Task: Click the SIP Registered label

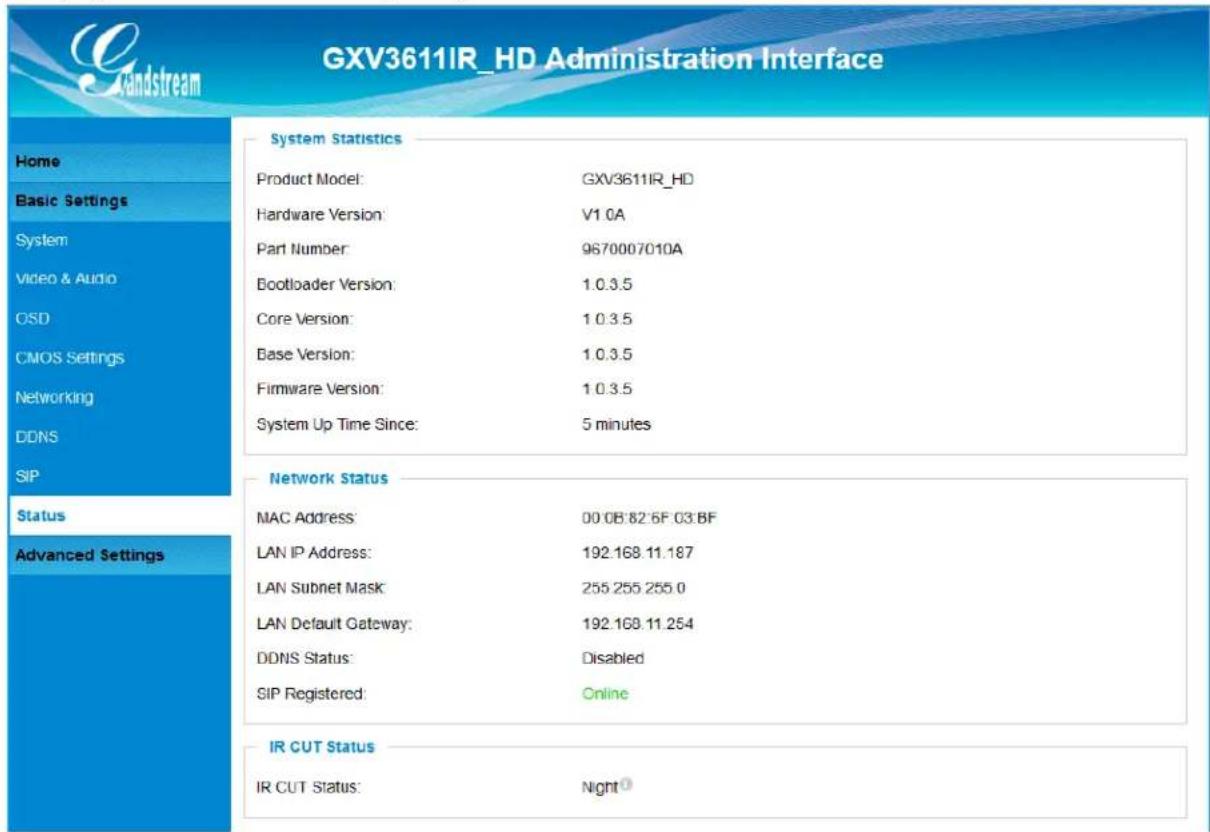Action: point(311,693)
